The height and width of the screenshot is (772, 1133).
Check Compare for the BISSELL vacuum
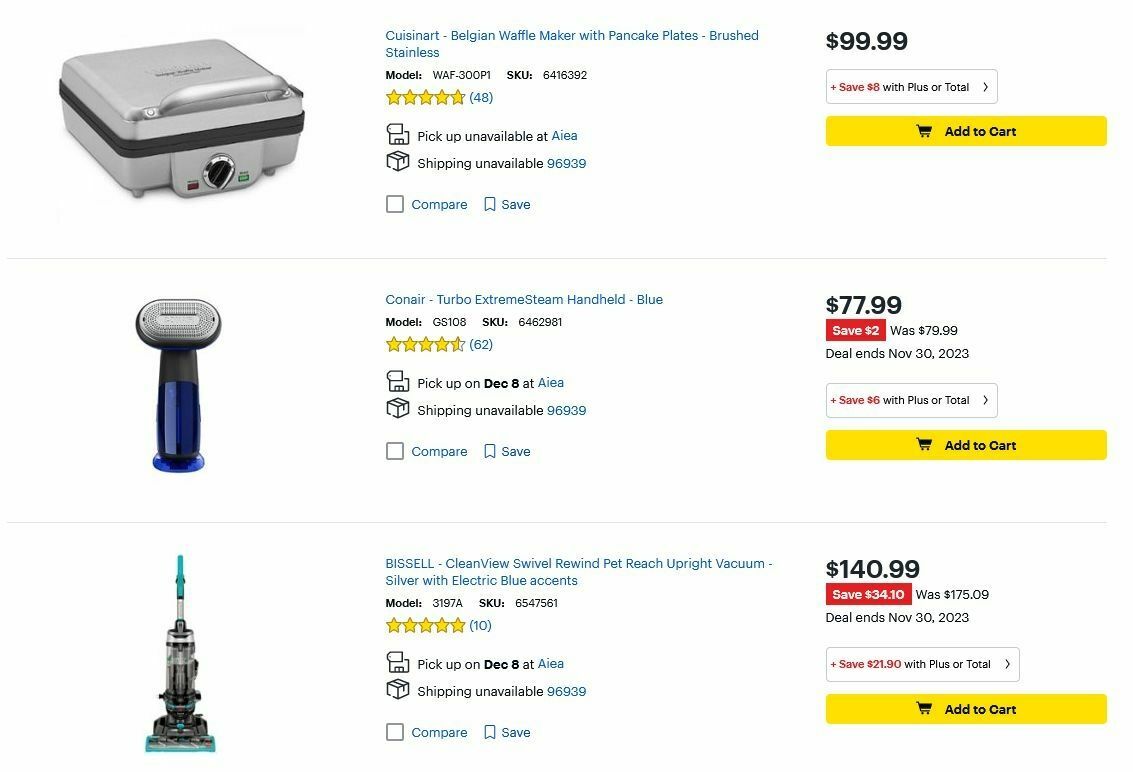[x=395, y=732]
